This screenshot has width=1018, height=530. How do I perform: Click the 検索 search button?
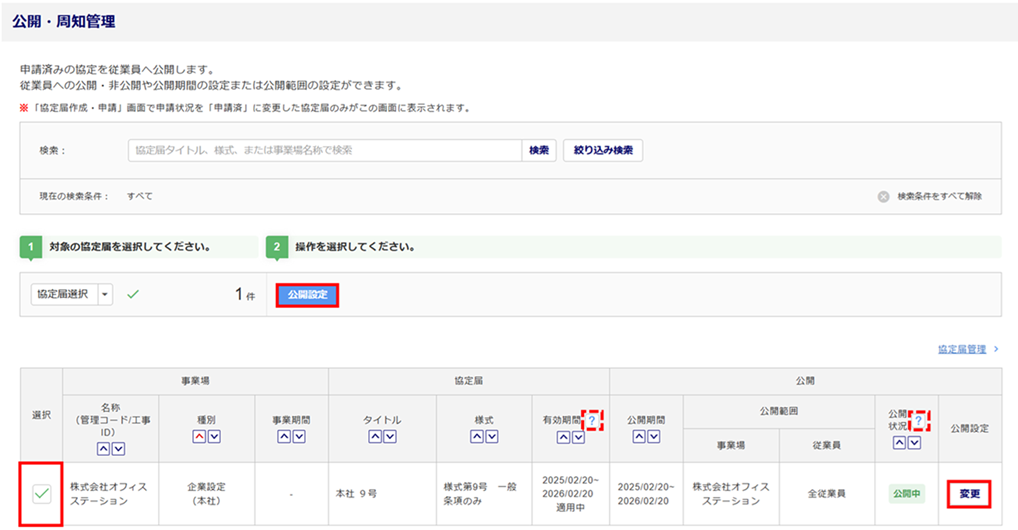click(x=538, y=150)
